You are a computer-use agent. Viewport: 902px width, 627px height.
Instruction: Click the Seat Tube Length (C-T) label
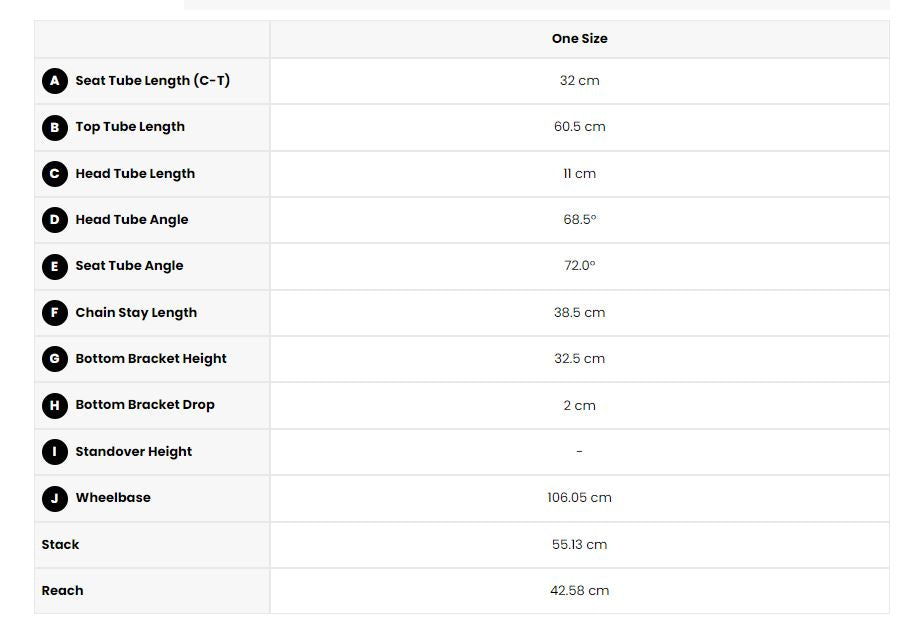152,81
